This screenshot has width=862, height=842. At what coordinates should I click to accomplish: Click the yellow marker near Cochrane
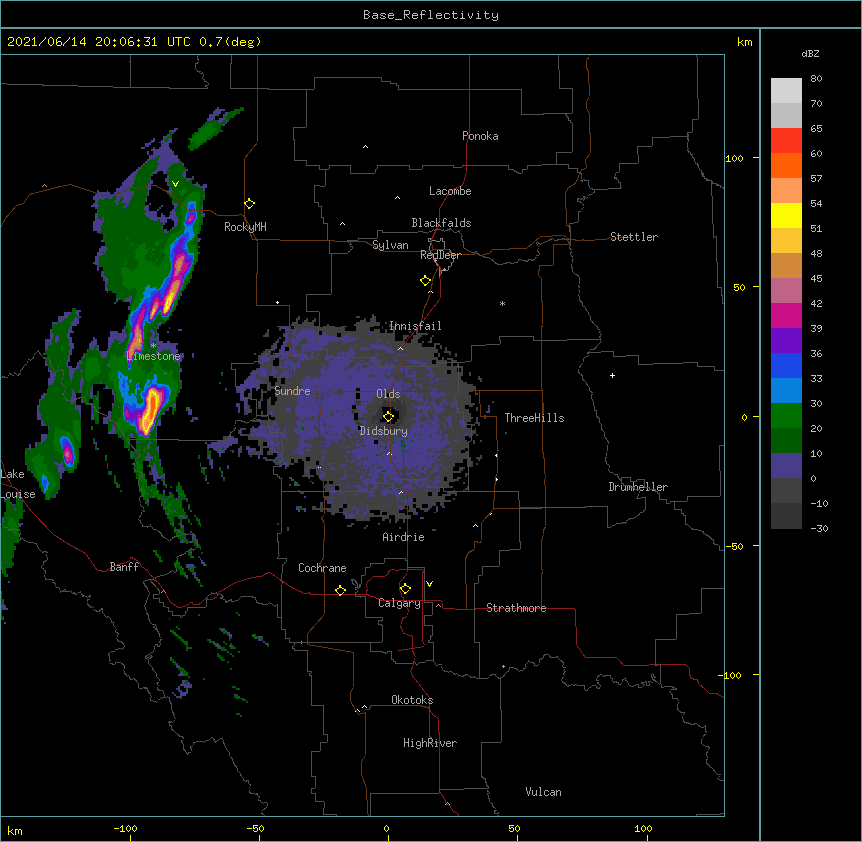click(x=340, y=590)
